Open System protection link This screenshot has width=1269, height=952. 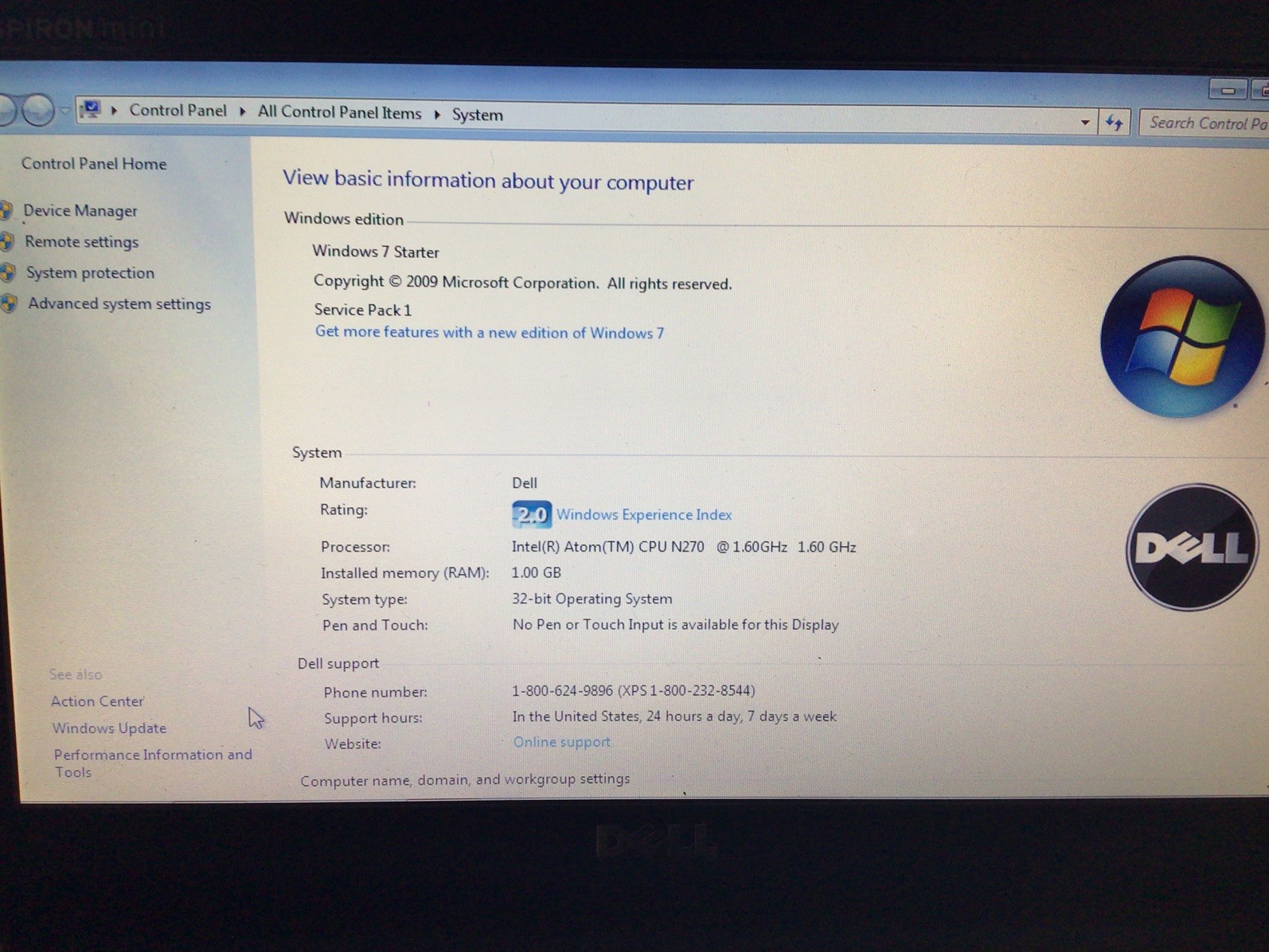coord(90,273)
